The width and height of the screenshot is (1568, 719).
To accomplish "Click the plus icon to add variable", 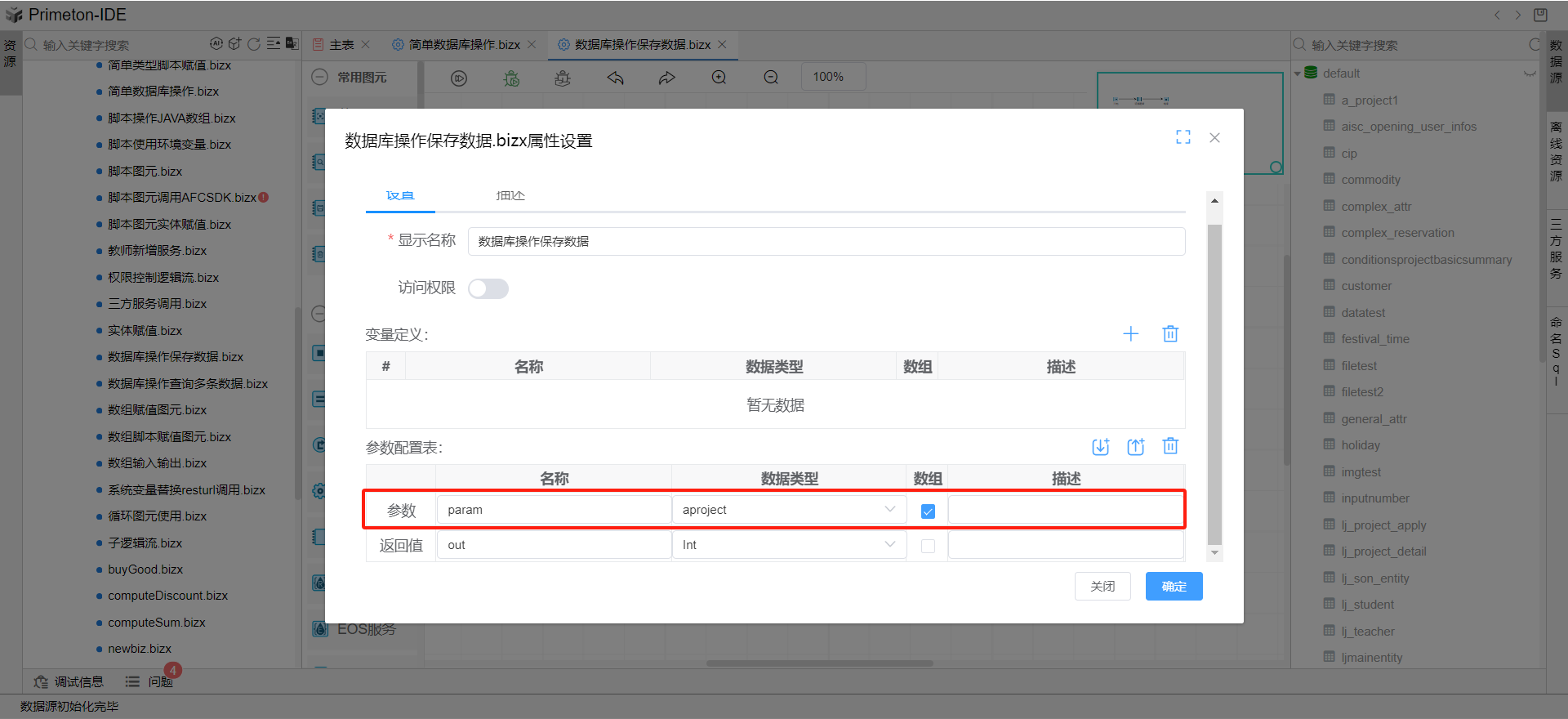I will (x=1130, y=333).
